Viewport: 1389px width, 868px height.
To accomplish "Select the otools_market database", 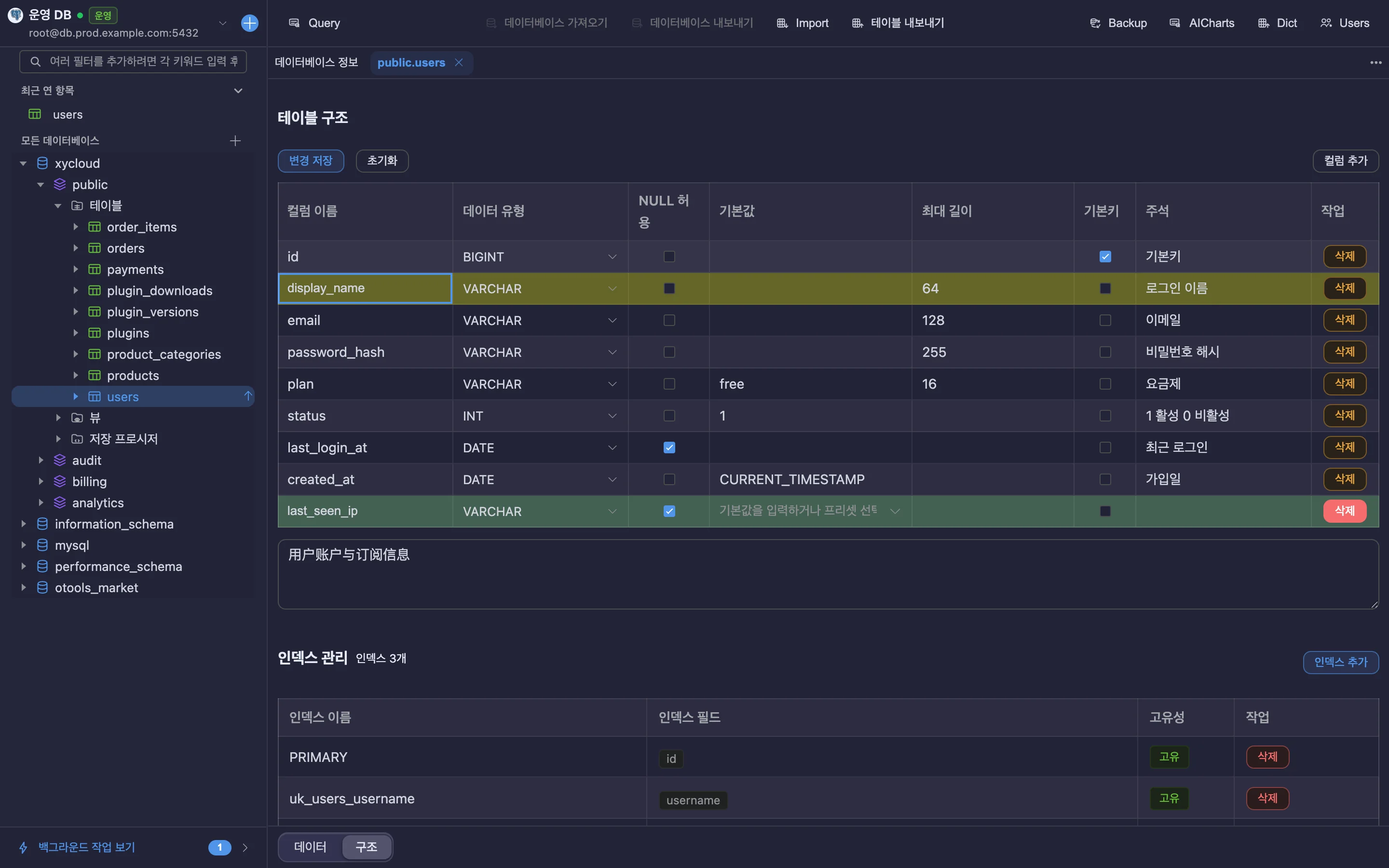I will (96, 587).
